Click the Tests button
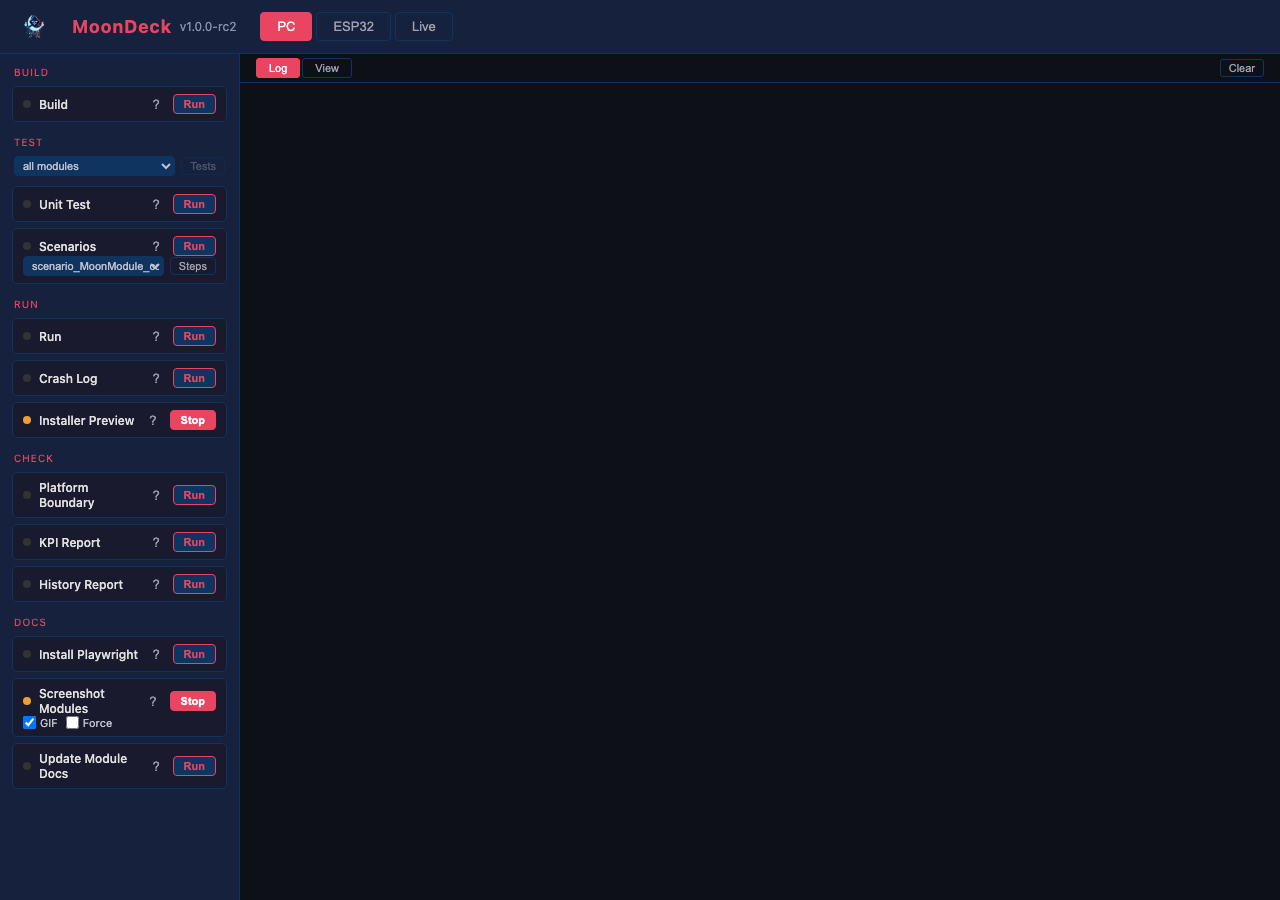This screenshot has height=900, width=1280. pos(203,166)
